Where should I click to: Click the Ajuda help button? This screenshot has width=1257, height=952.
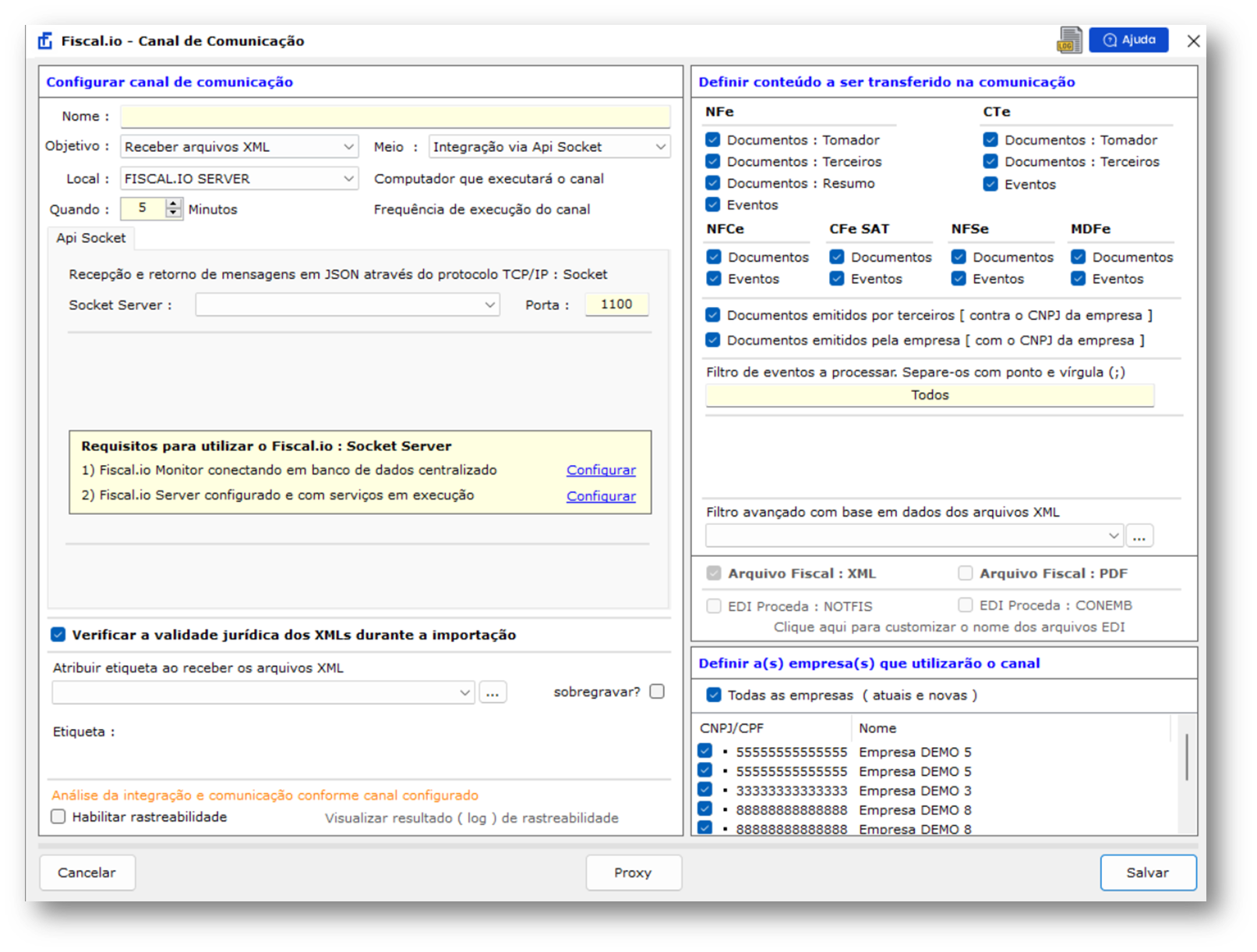pyautogui.click(x=1128, y=40)
